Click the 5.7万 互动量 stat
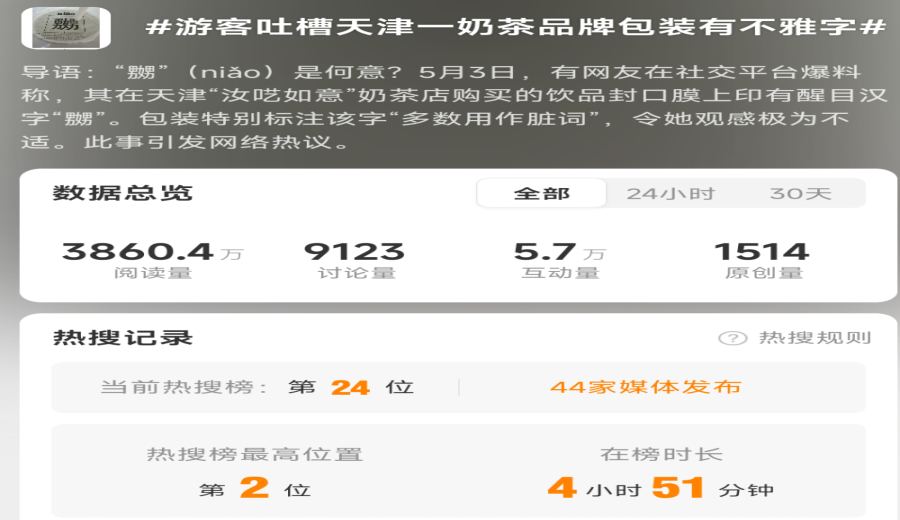The height and width of the screenshot is (520, 900). pyautogui.click(x=560, y=259)
